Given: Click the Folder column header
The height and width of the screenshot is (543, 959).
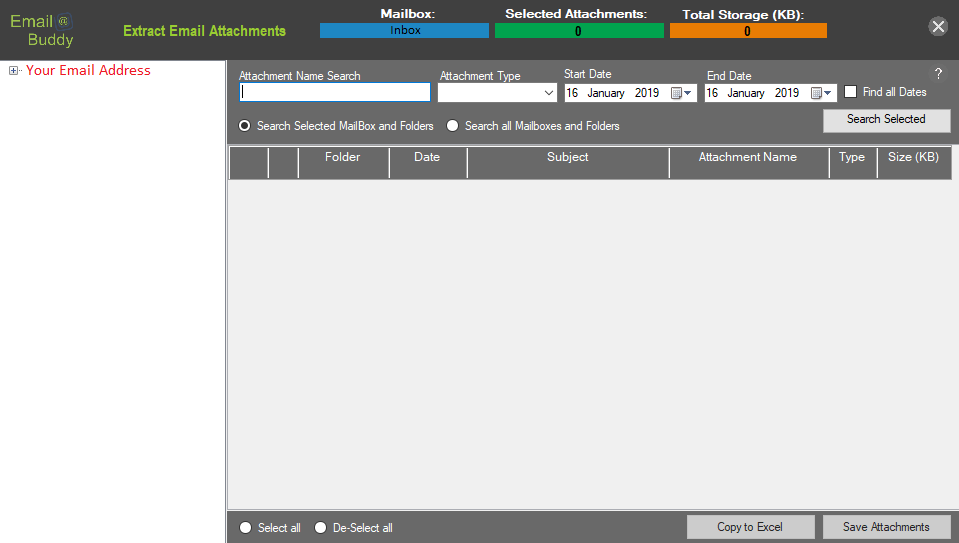Looking at the screenshot, I should (343, 162).
